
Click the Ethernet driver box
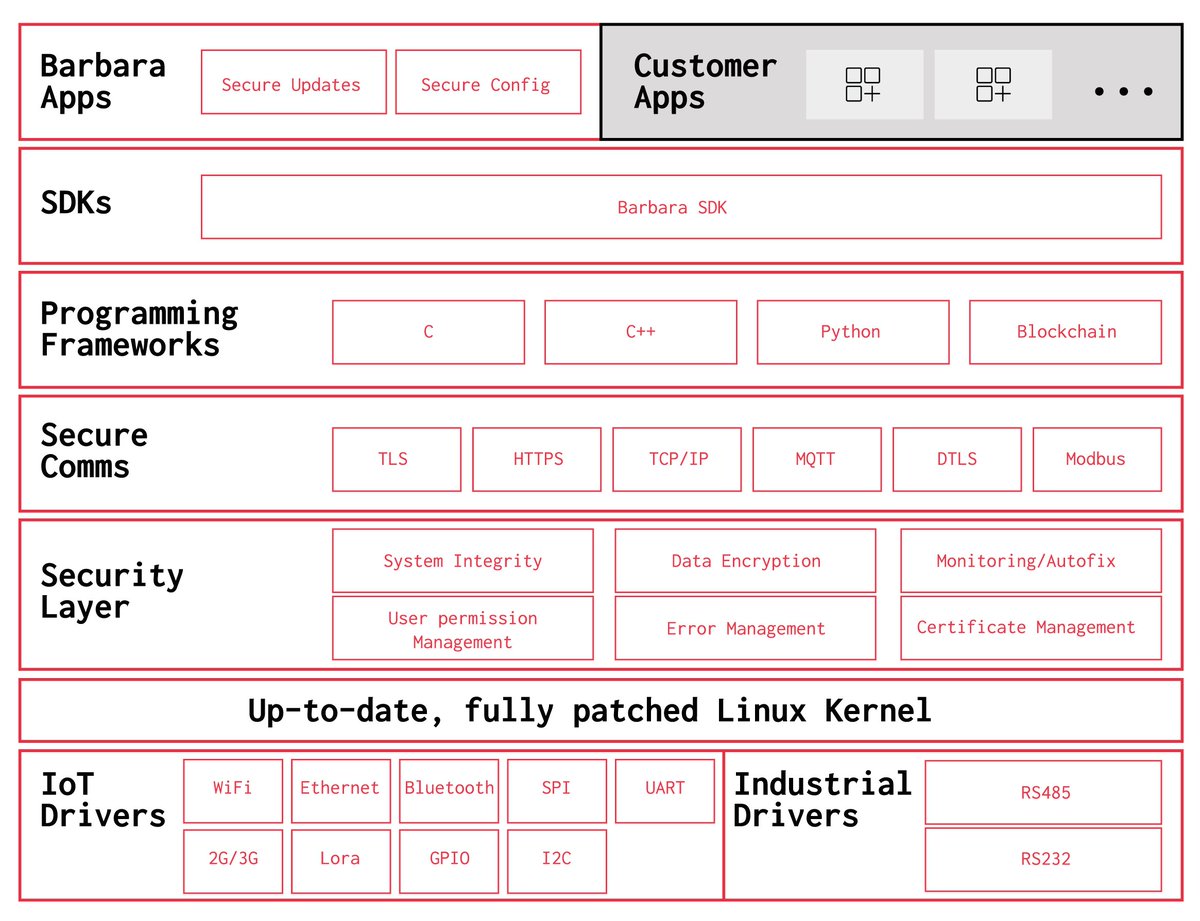tap(340, 791)
